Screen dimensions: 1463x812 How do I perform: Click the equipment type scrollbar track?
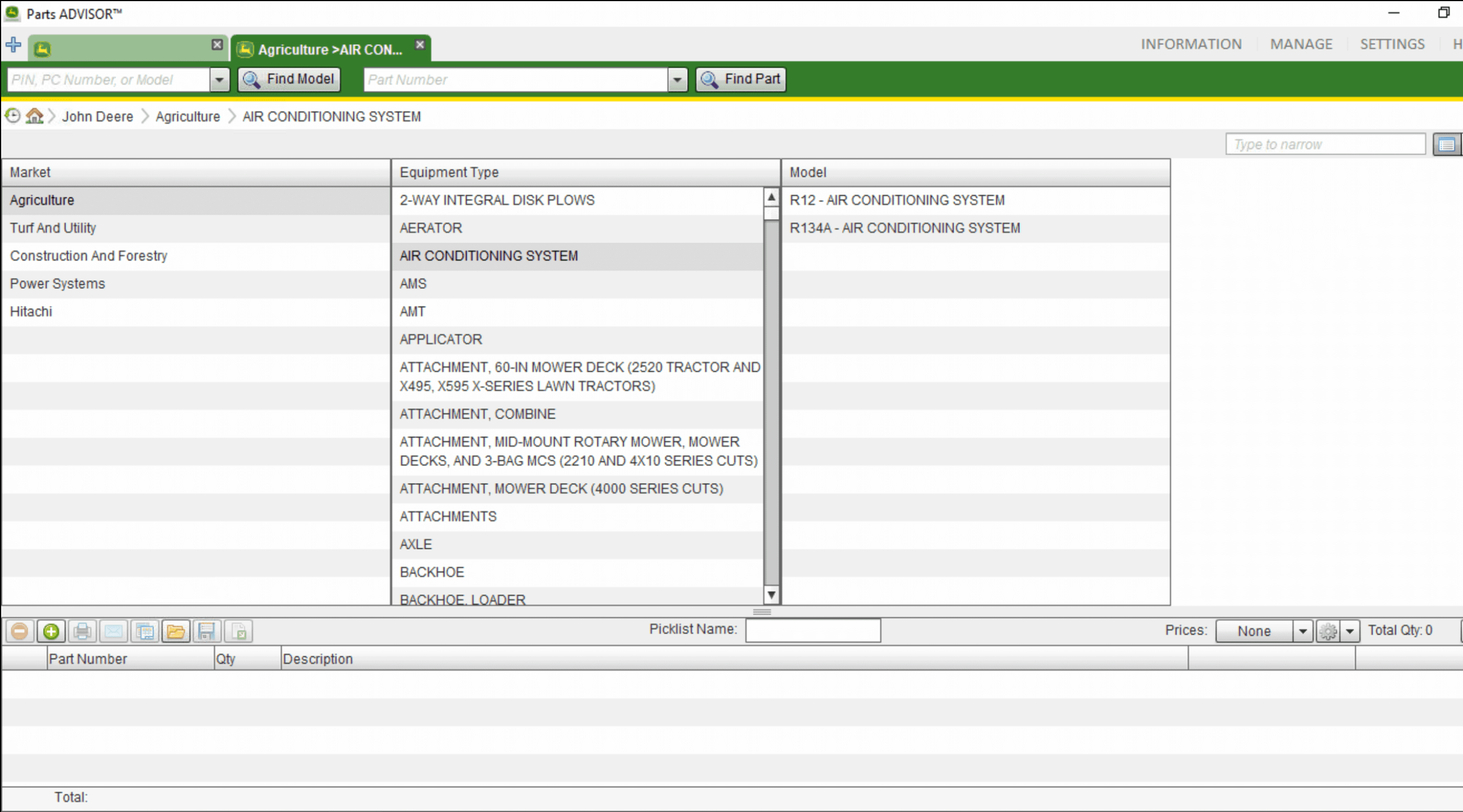pos(772,403)
